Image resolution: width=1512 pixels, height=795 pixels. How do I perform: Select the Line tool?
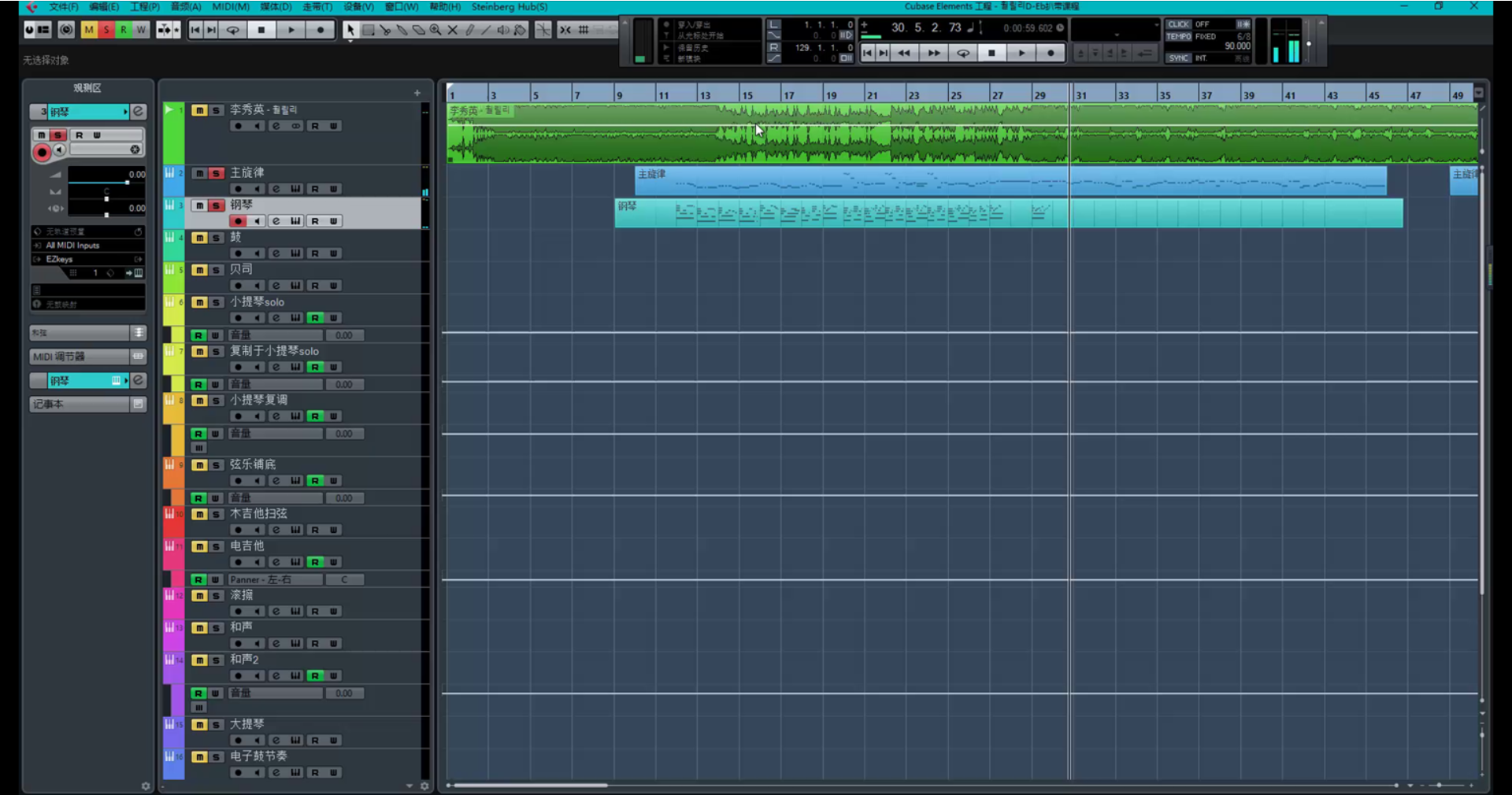click(x=487, y=30)
